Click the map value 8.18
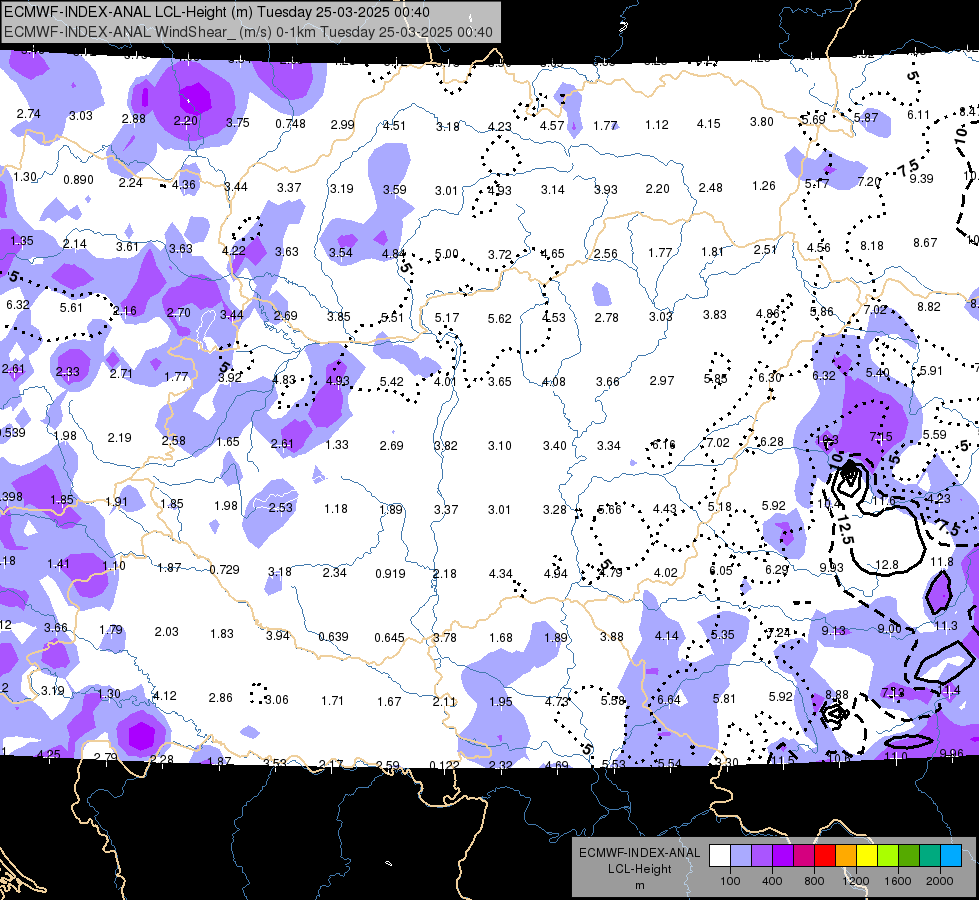This screenshot has height=900, width=979. 872,245
